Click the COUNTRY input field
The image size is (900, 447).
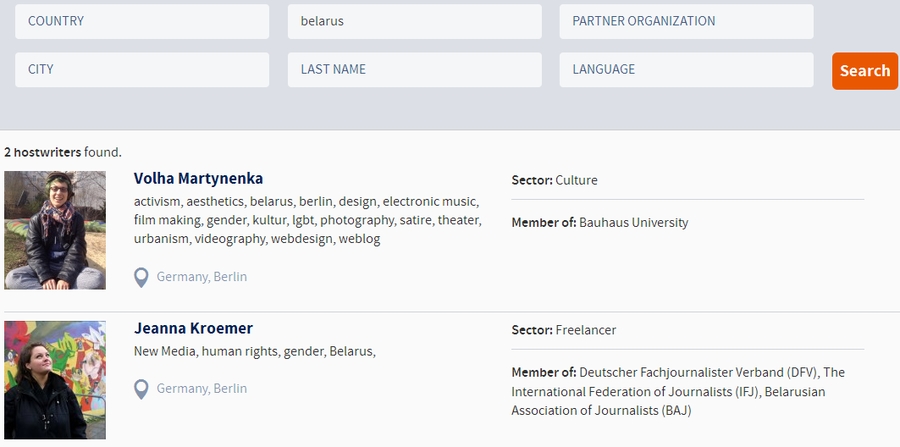[142, 21]
